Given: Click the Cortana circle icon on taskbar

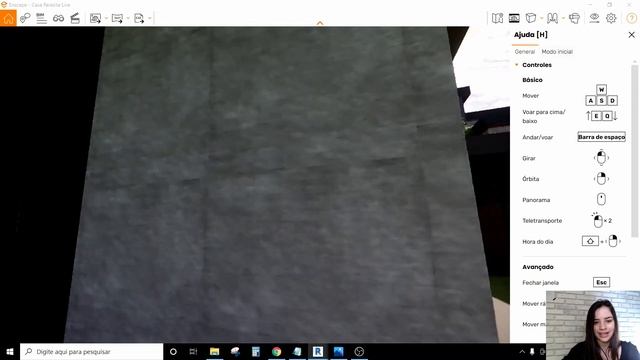Looking at the screenshot, I should pos(173,351).
